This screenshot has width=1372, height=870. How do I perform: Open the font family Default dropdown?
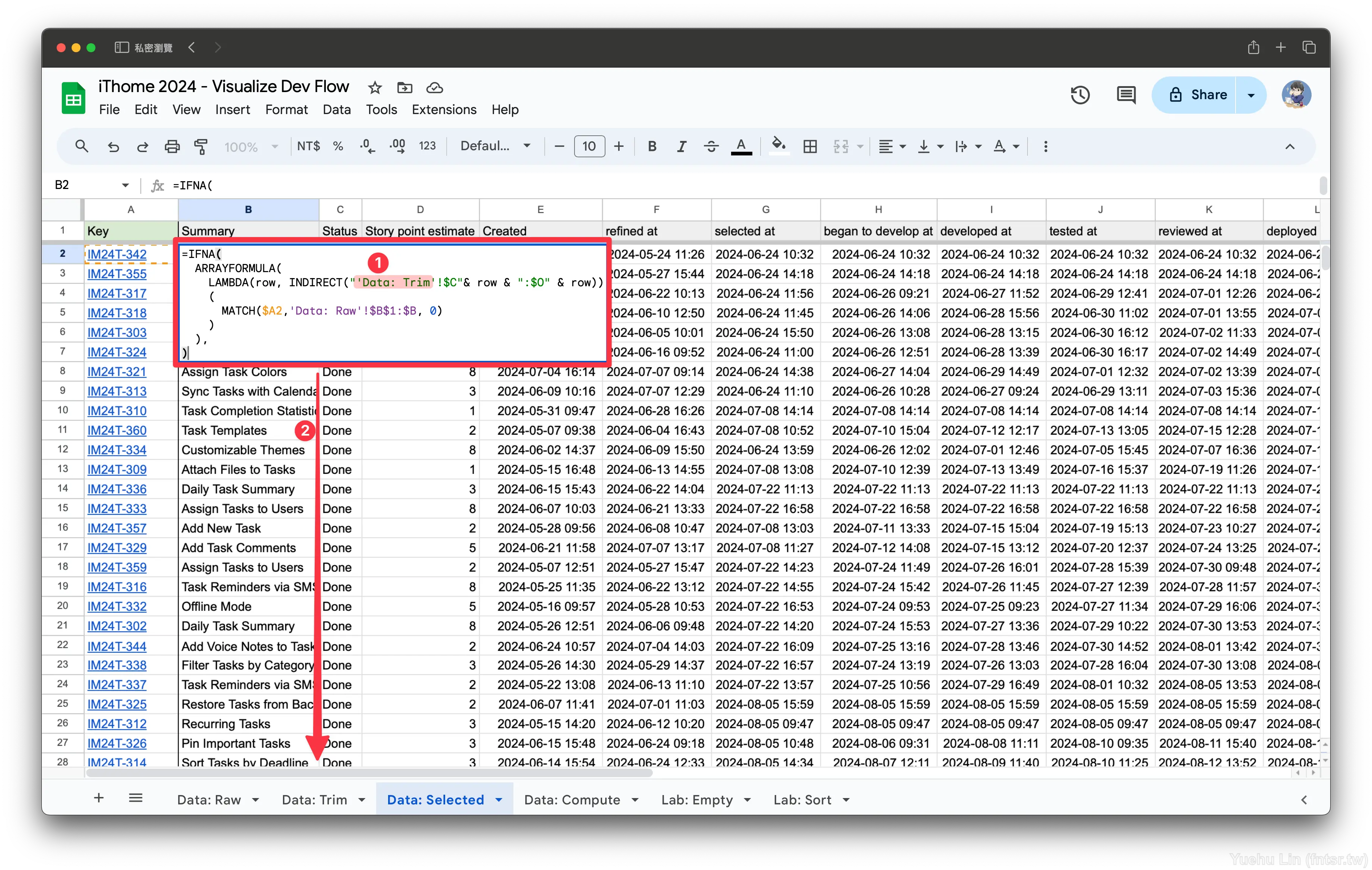coord(495,146)
